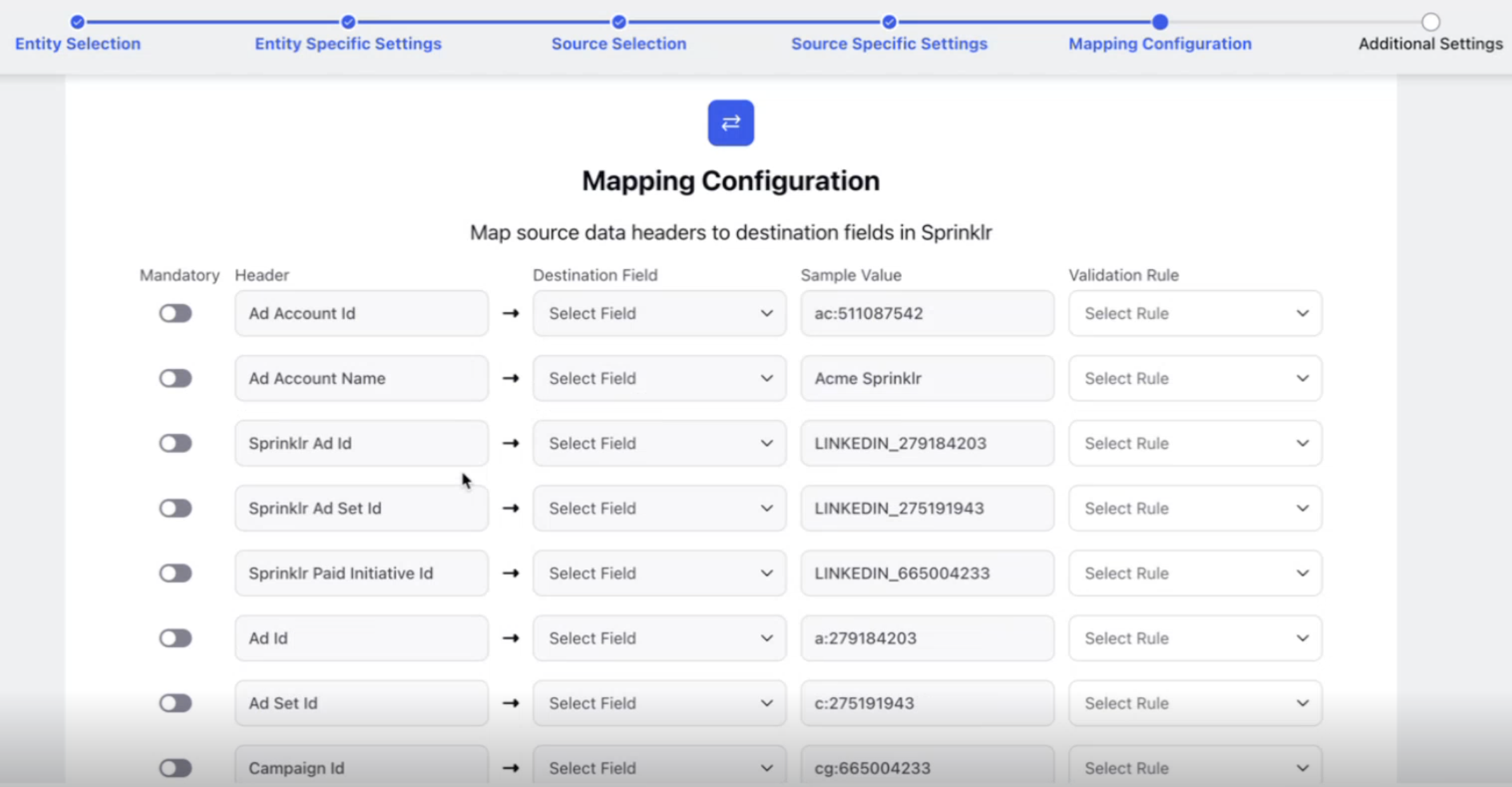1512x787 pixels.
Task: Choose validation rule for Sprinklr Paid Initiative Id
Action: pos(1195,573)
